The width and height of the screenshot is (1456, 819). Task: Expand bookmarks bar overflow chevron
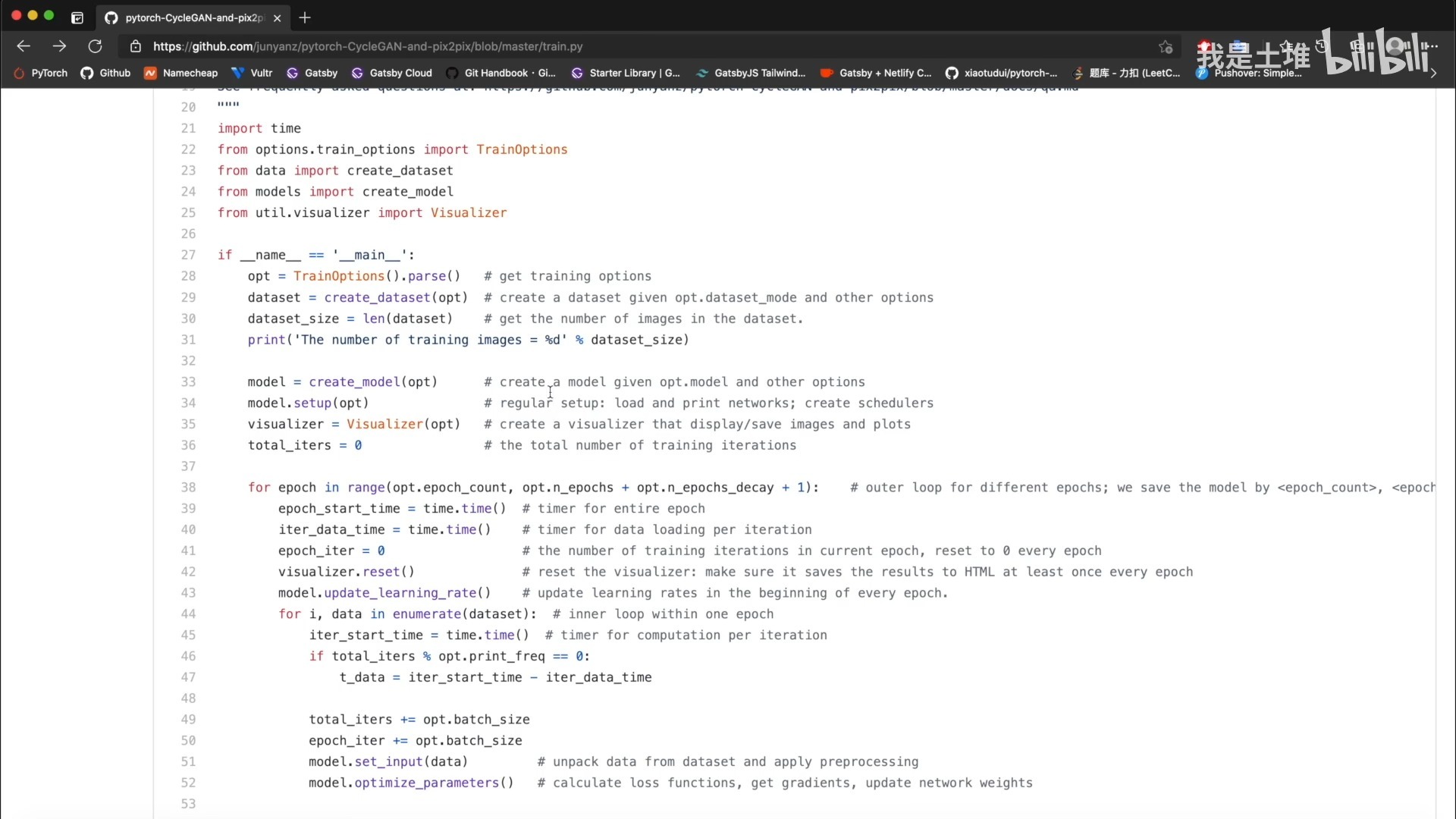click(1433, 74)
